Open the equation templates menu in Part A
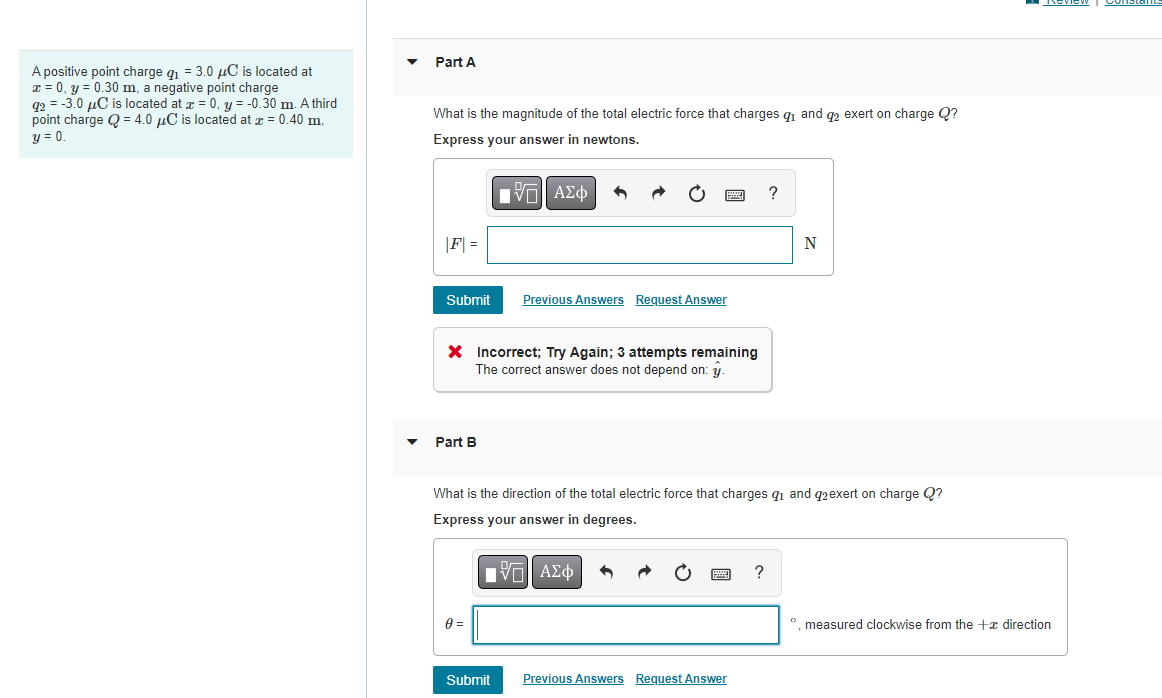This screenshot has width=1162, height=698. tap(516, 192)
